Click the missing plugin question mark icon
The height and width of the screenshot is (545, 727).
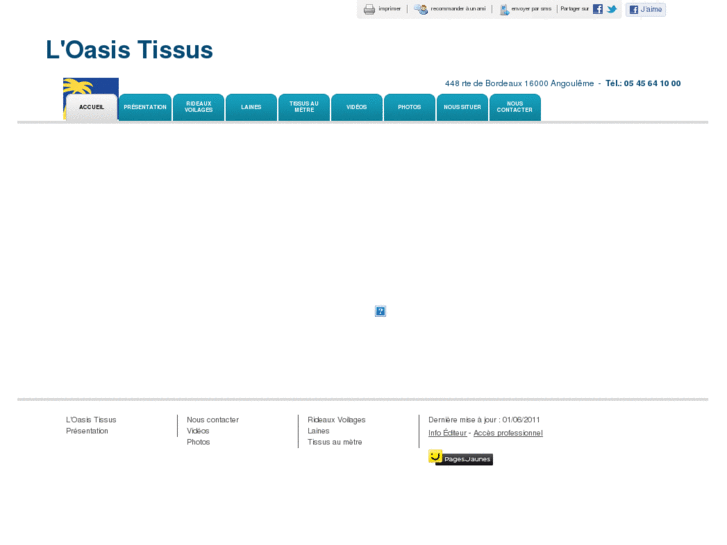click(x=380, y=311)
